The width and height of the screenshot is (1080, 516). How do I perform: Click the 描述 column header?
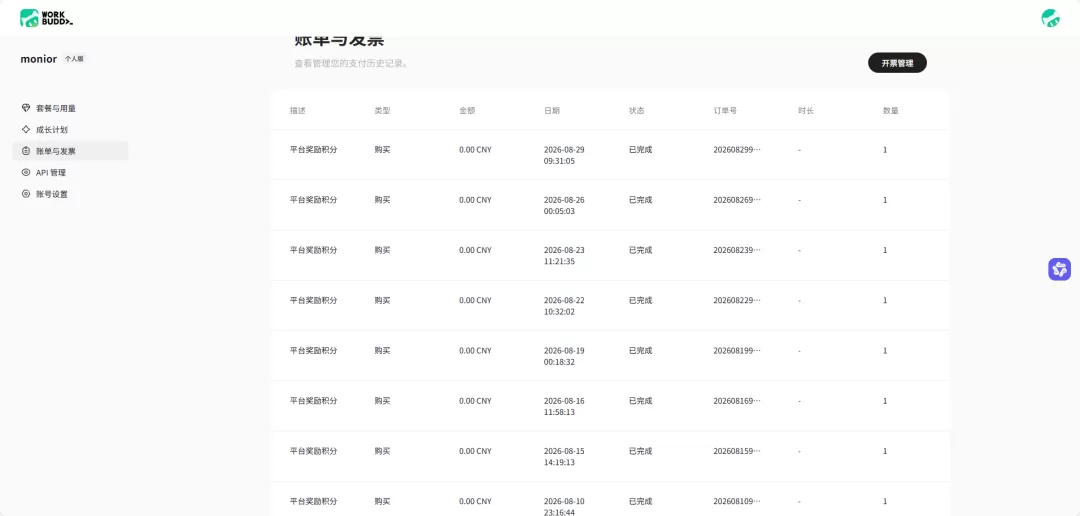click(298, 110)
